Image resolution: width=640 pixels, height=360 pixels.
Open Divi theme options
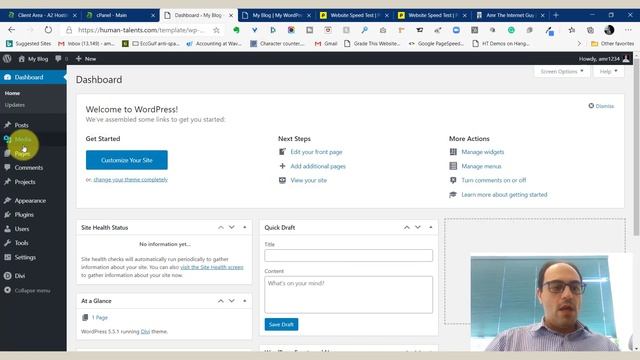pos(20,276)
